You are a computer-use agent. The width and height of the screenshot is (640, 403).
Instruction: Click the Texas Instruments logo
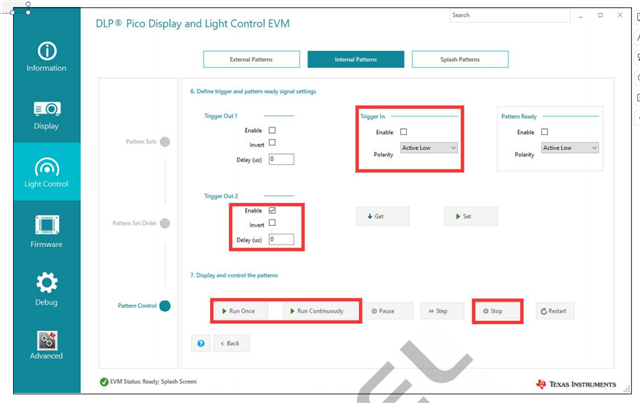coord(576,384)
